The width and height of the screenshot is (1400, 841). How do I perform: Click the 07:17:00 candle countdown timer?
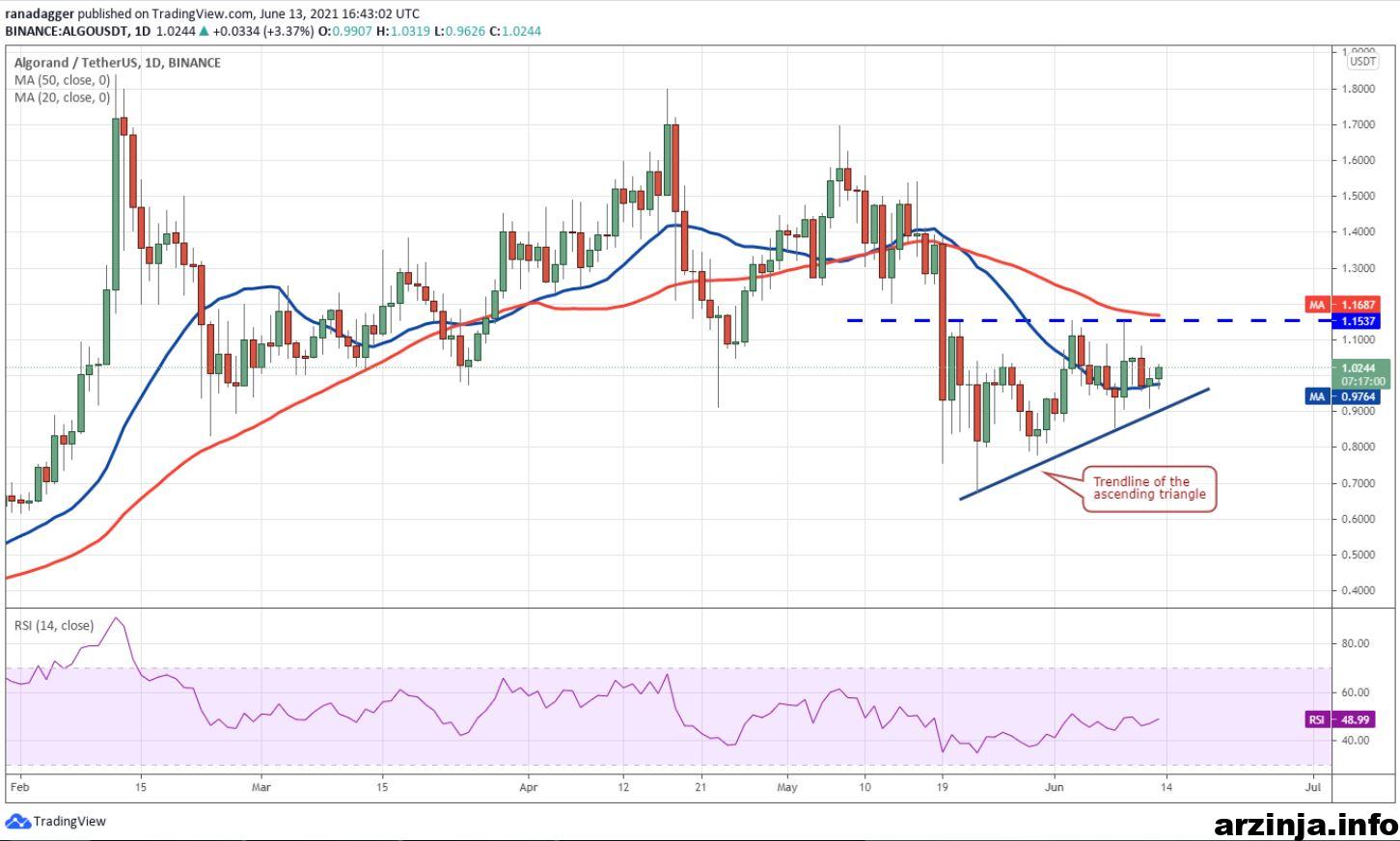pyautogui.click(x=1361, y=382)
